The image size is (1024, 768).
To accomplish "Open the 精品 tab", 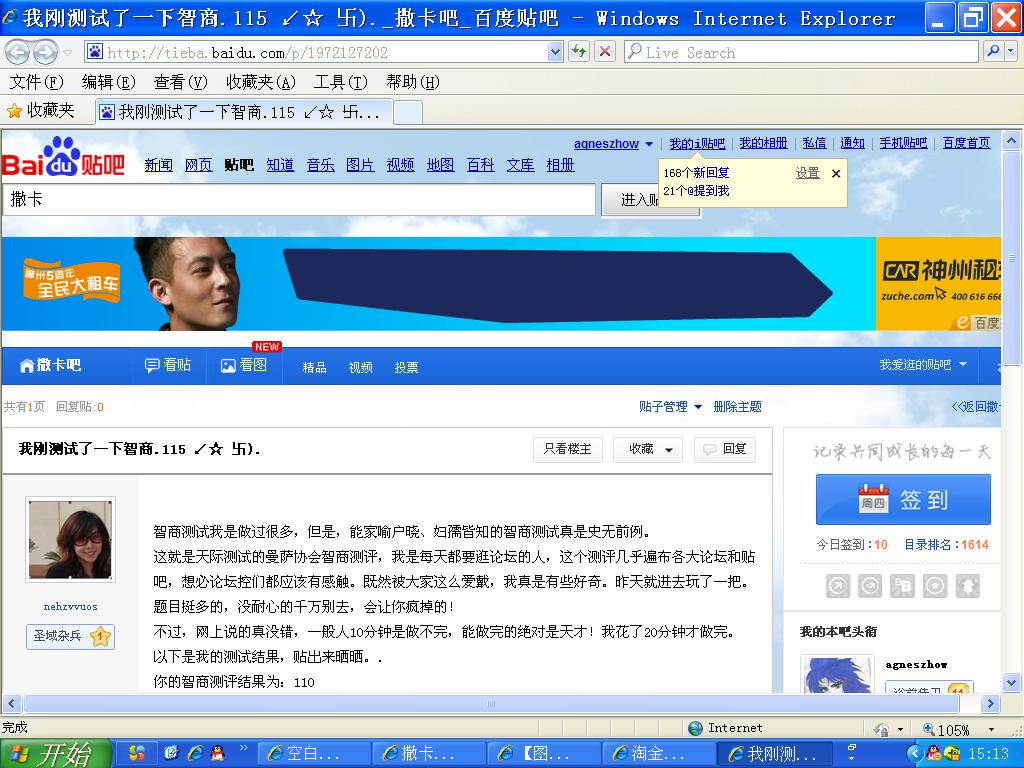I will coord(314,368).
